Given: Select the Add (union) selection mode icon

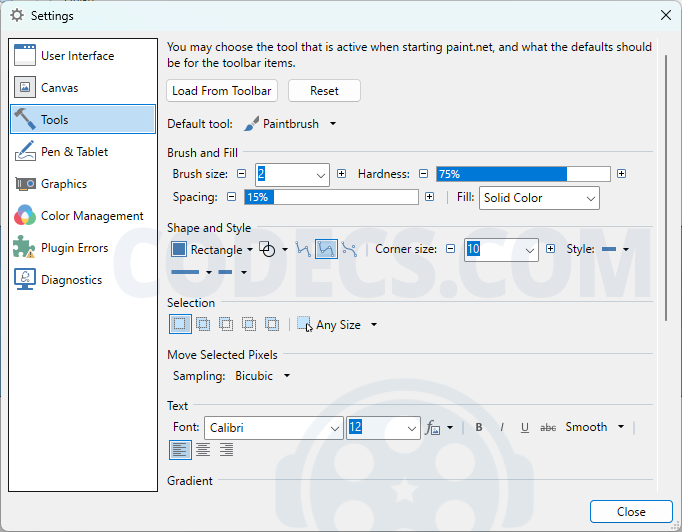Looking at the screenshot, I should click(x=203, y=325).
